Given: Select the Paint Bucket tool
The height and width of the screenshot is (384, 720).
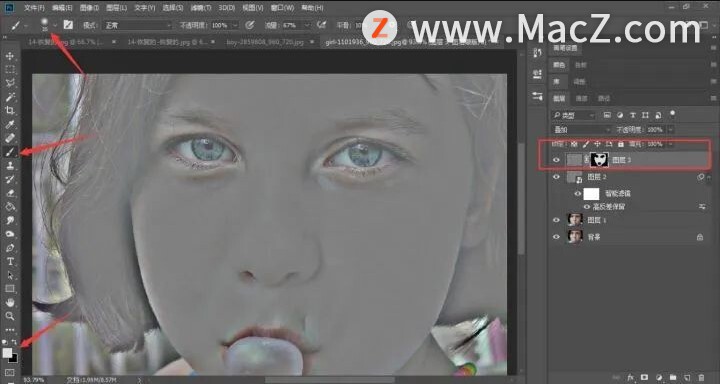Looking at the screenshot, I should 10,207.
